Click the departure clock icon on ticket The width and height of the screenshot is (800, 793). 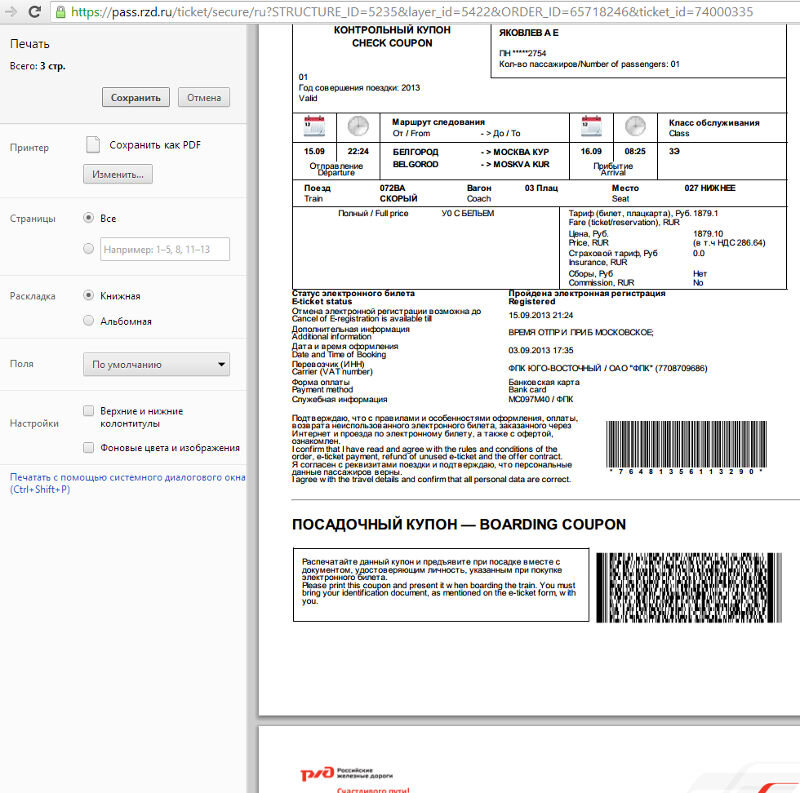pyautogui.click(x=358, y=126)
